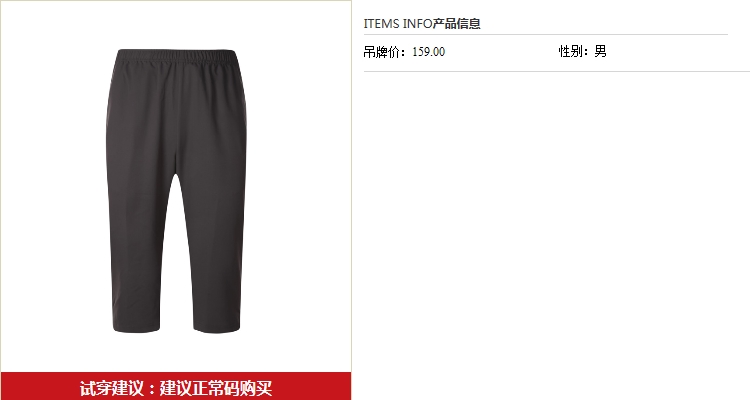The width and height of the screenshot is (750, 400).
Task: Click the white space above the pants
Action: point(176,24)
